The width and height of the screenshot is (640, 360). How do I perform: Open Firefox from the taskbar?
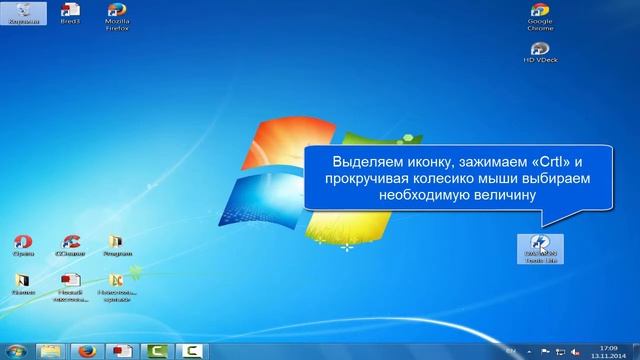coord(87,351)
